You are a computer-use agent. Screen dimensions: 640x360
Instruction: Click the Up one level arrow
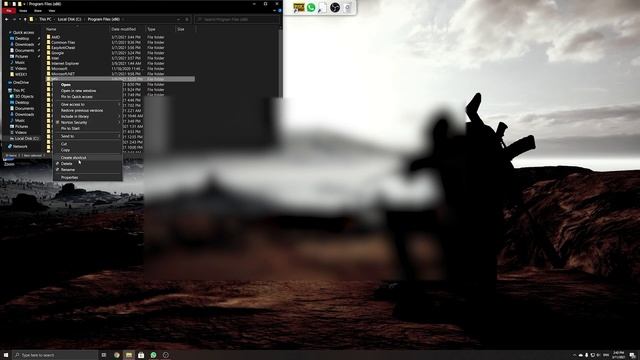click(x=25, y=19)
